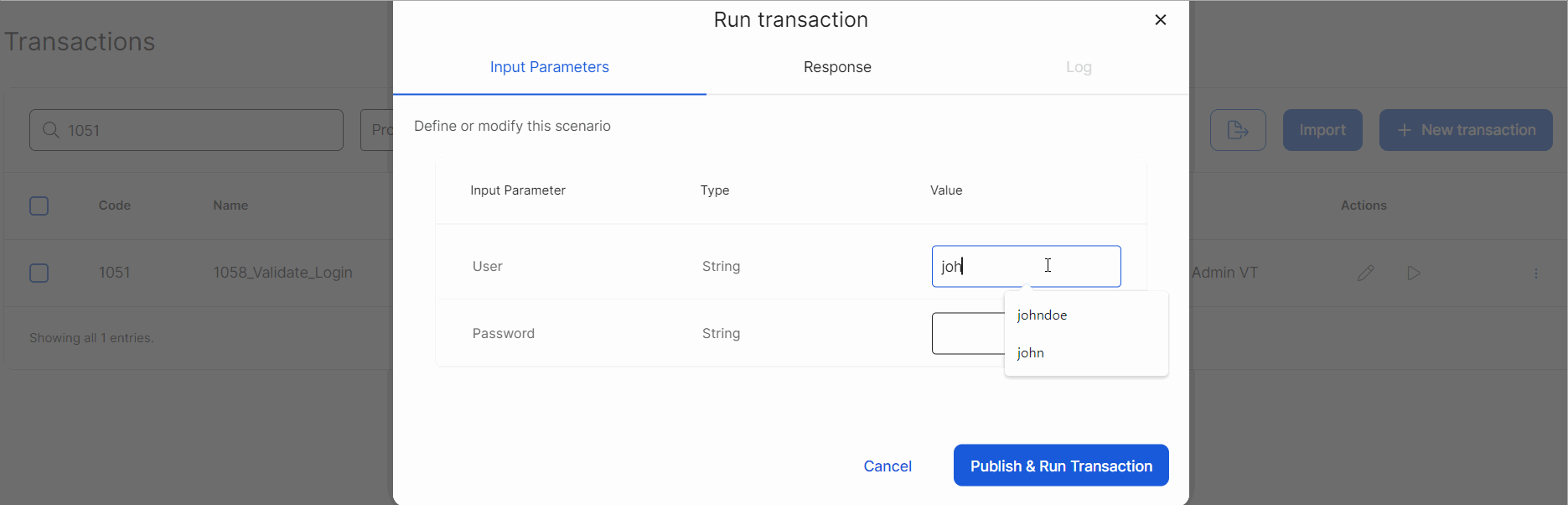
Task: Focus the Password value input field
Action: 967,334
